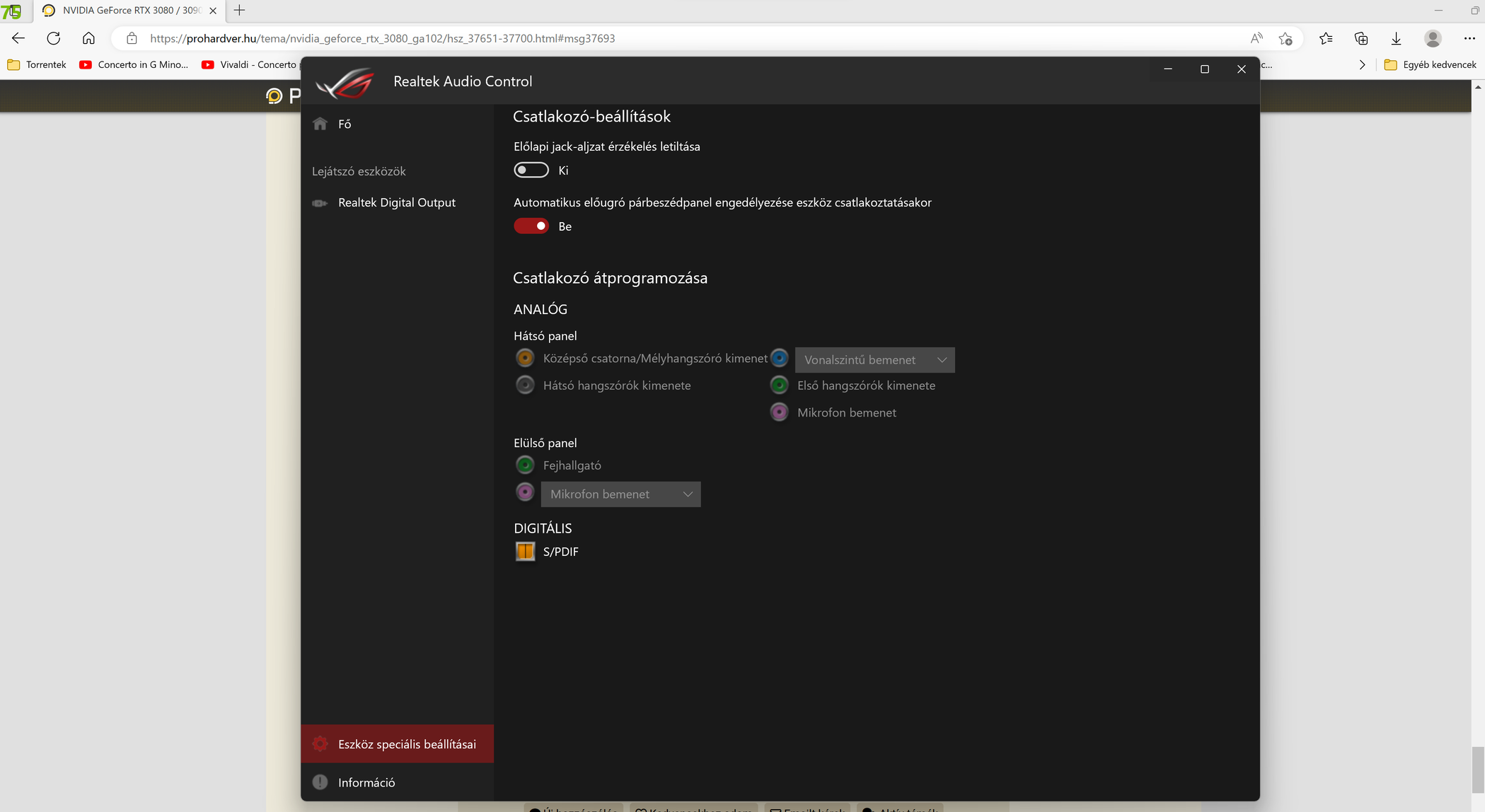Screen dimensions: 1485x812
Task: Open Egyéb kedvencek favorites folder
Action: (1431, 64)
